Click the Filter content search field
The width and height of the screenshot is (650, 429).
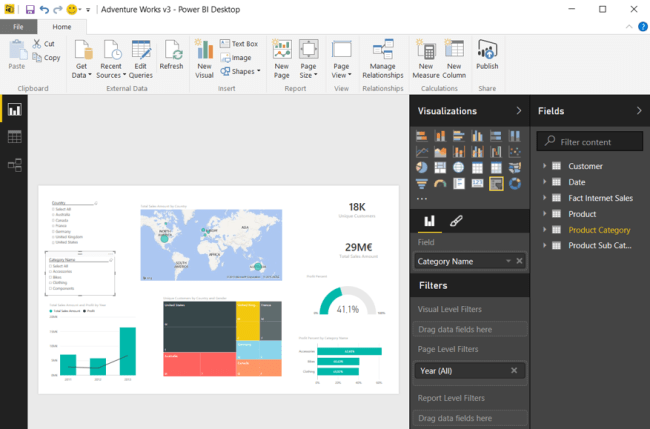[x=590, y=142]
